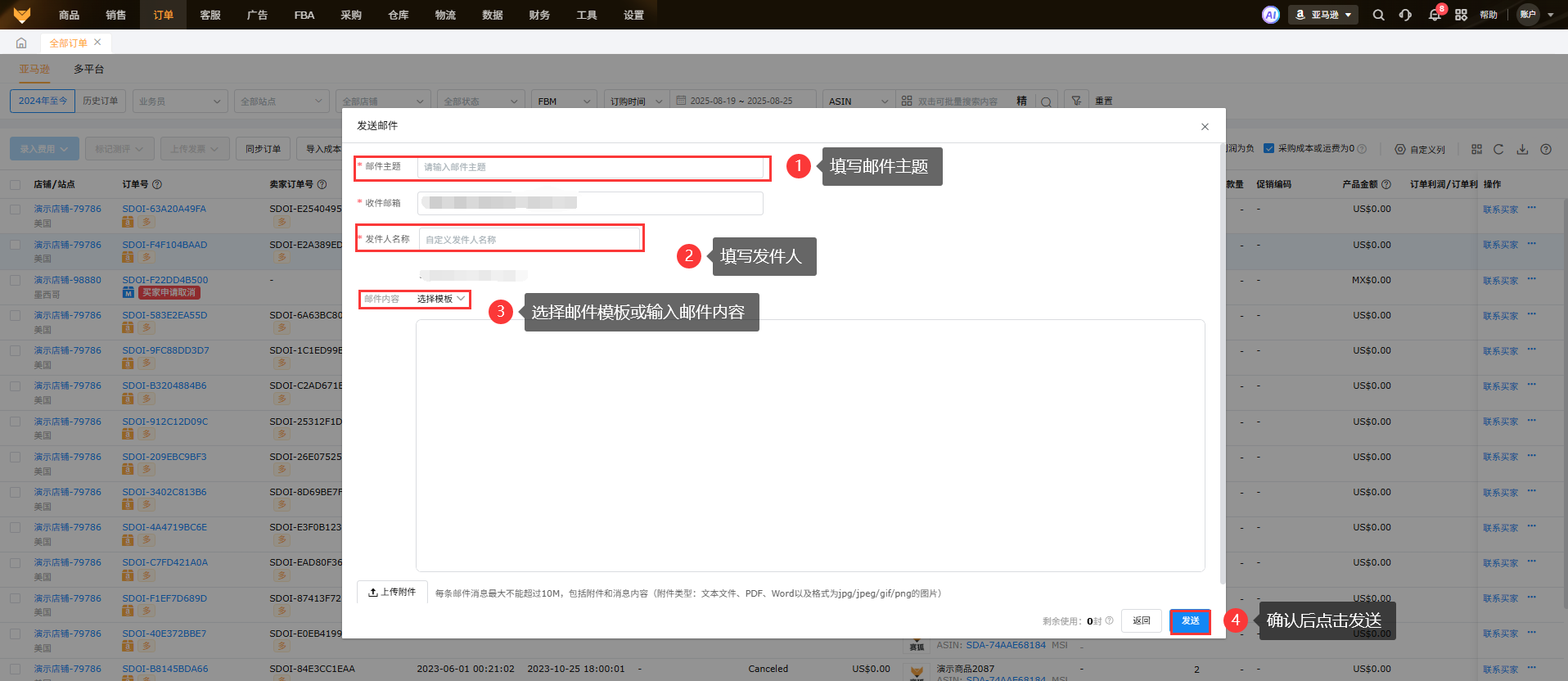1568x681 pixels.
Task: Click the home icon in the tab bar
Action: tap(21, 43)
